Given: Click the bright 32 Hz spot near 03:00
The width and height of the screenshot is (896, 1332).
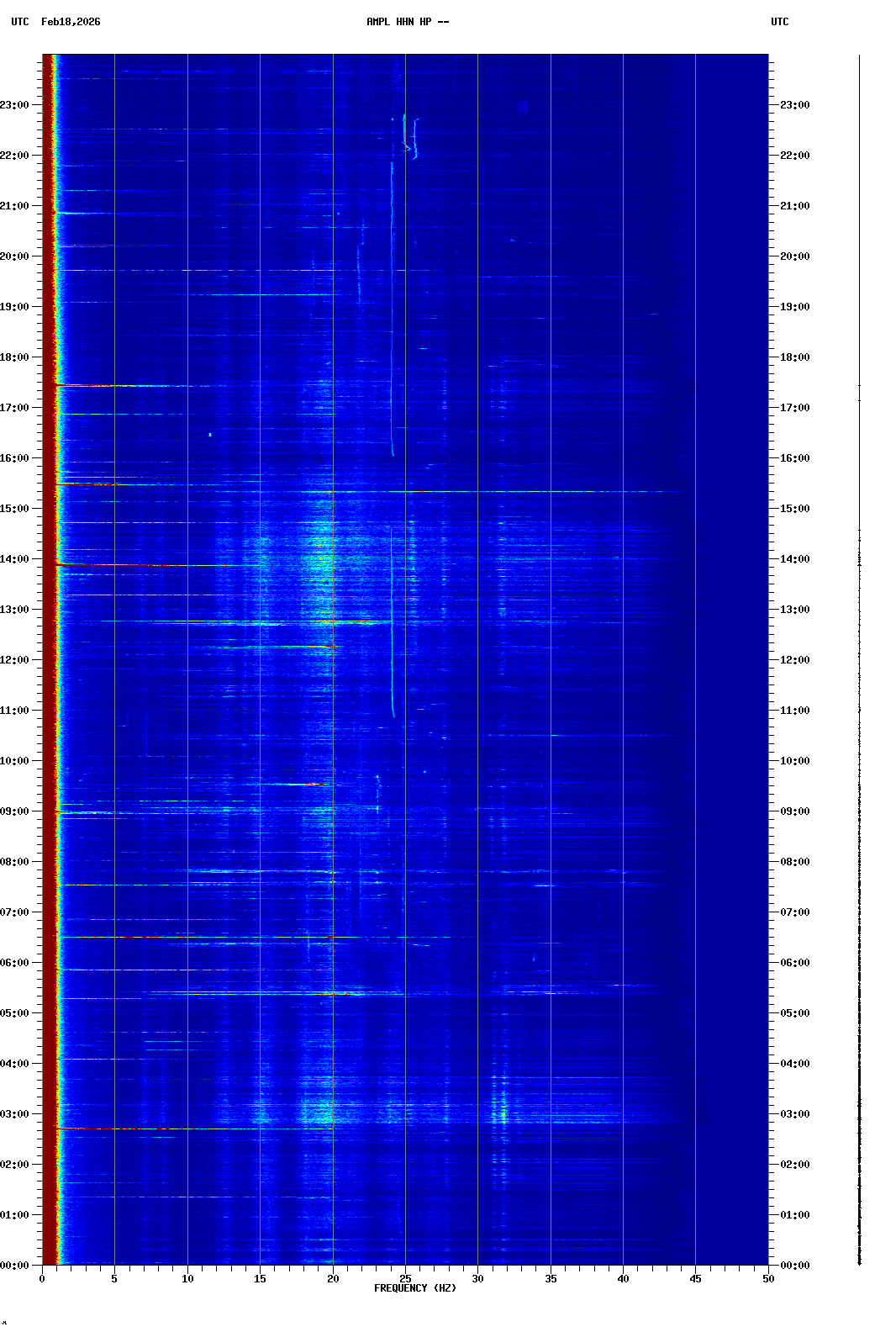Looking at the screenshot, I should click(x=503, y=1116).
